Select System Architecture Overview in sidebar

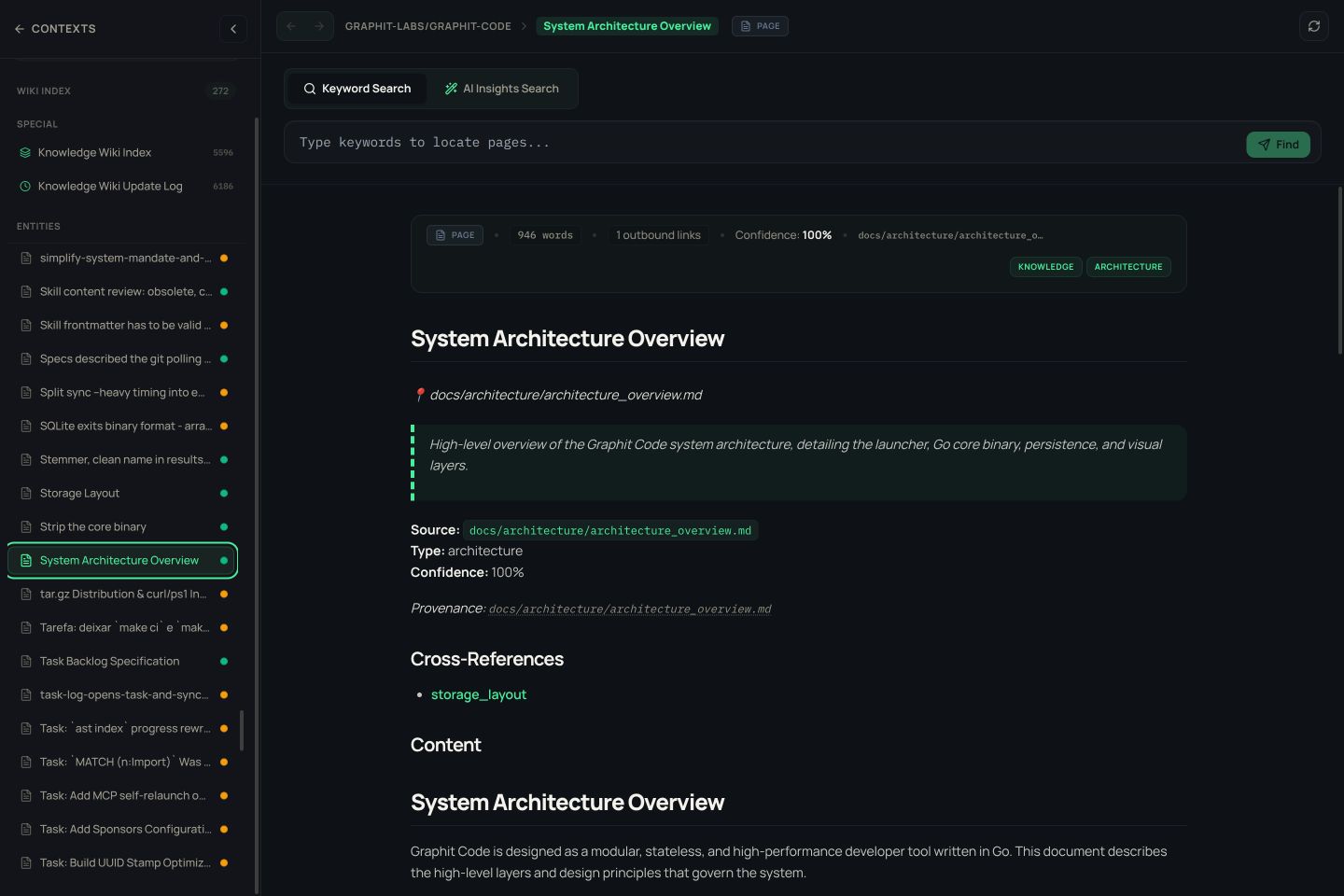point(123,560)
